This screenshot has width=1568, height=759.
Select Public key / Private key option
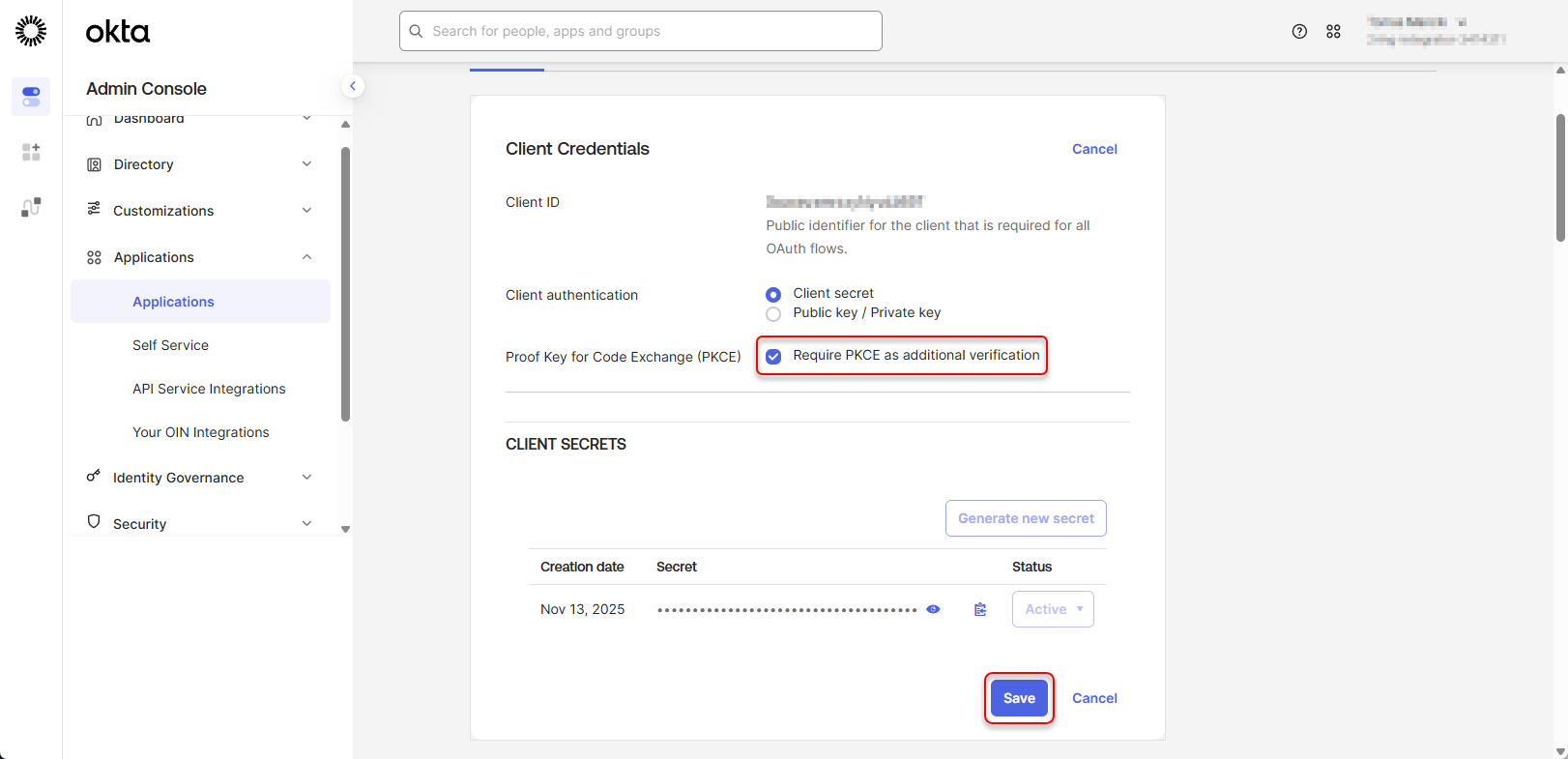[773, 314]
